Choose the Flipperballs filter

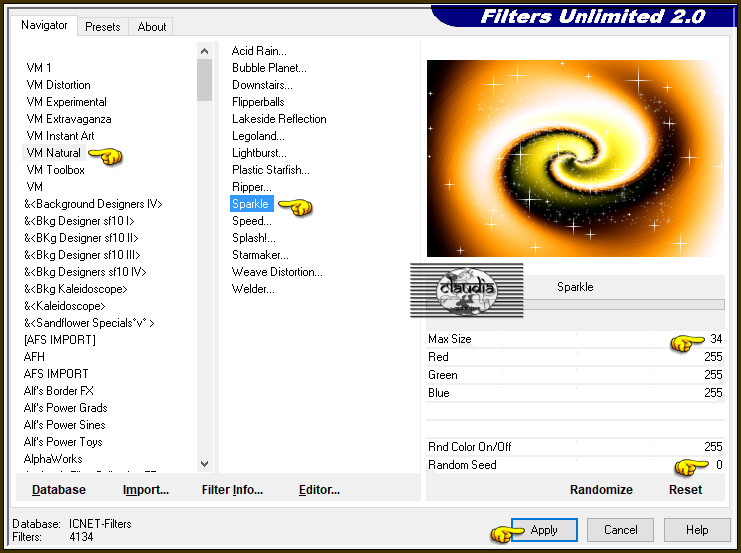[x=258, y=102]
